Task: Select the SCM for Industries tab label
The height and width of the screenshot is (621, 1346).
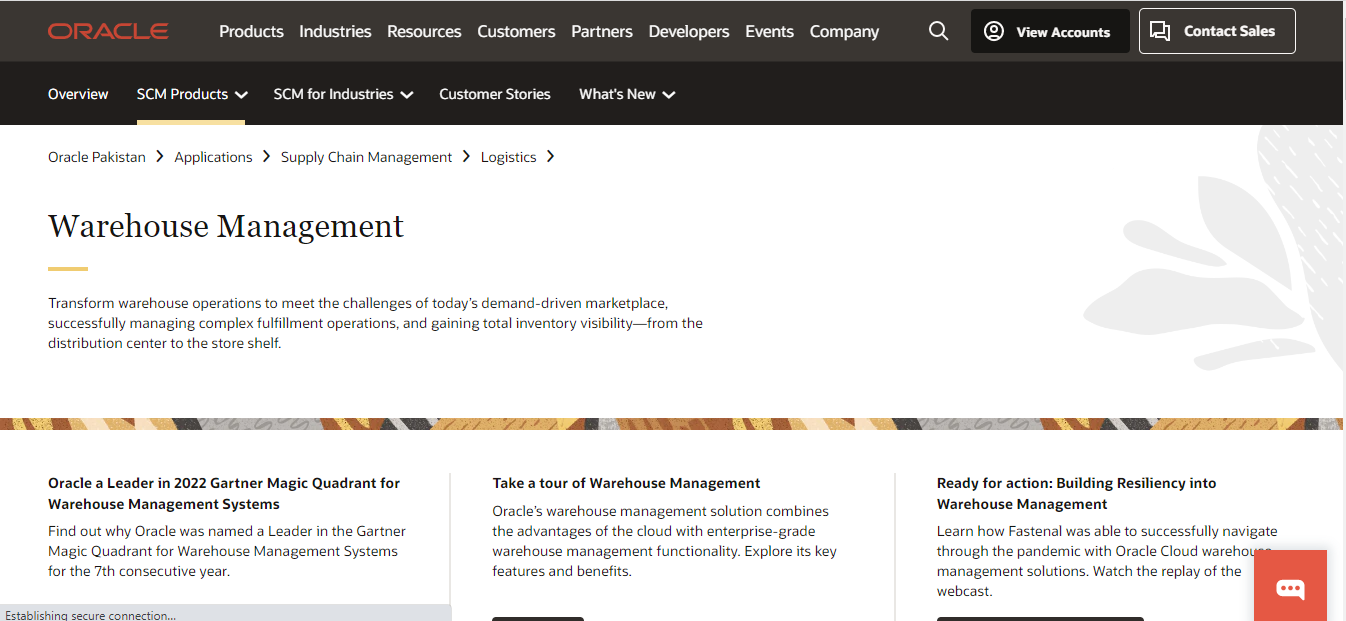Action: pos(333,94)
